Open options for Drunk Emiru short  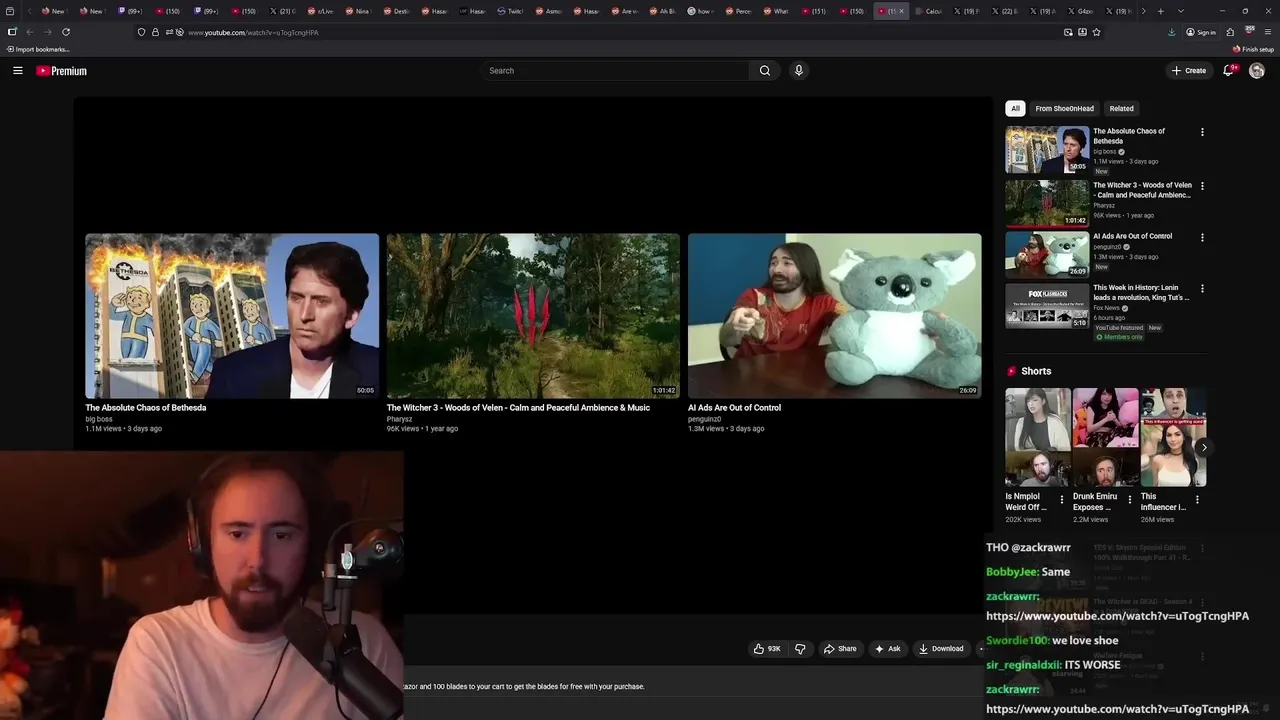click(1130, 499)
